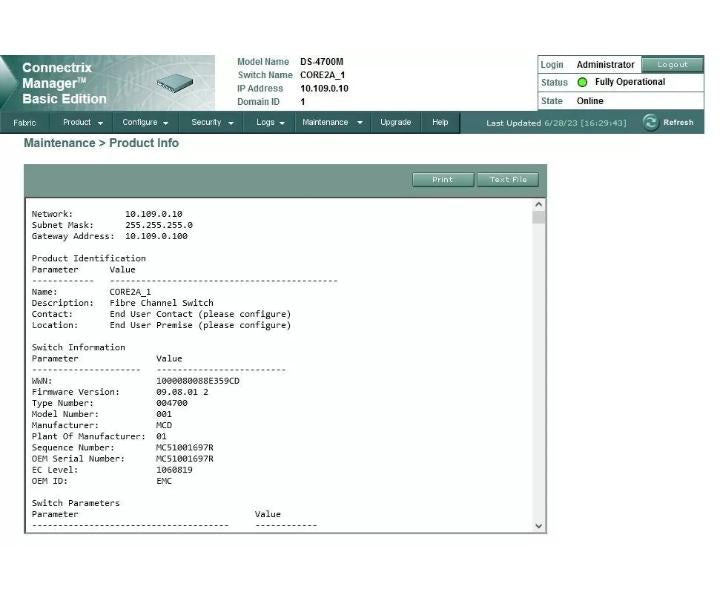Click the Connectrix Manager Basic Edition logo
This screenshot has height=600, width=720.
pyautogui.click(x=64, y=83)
